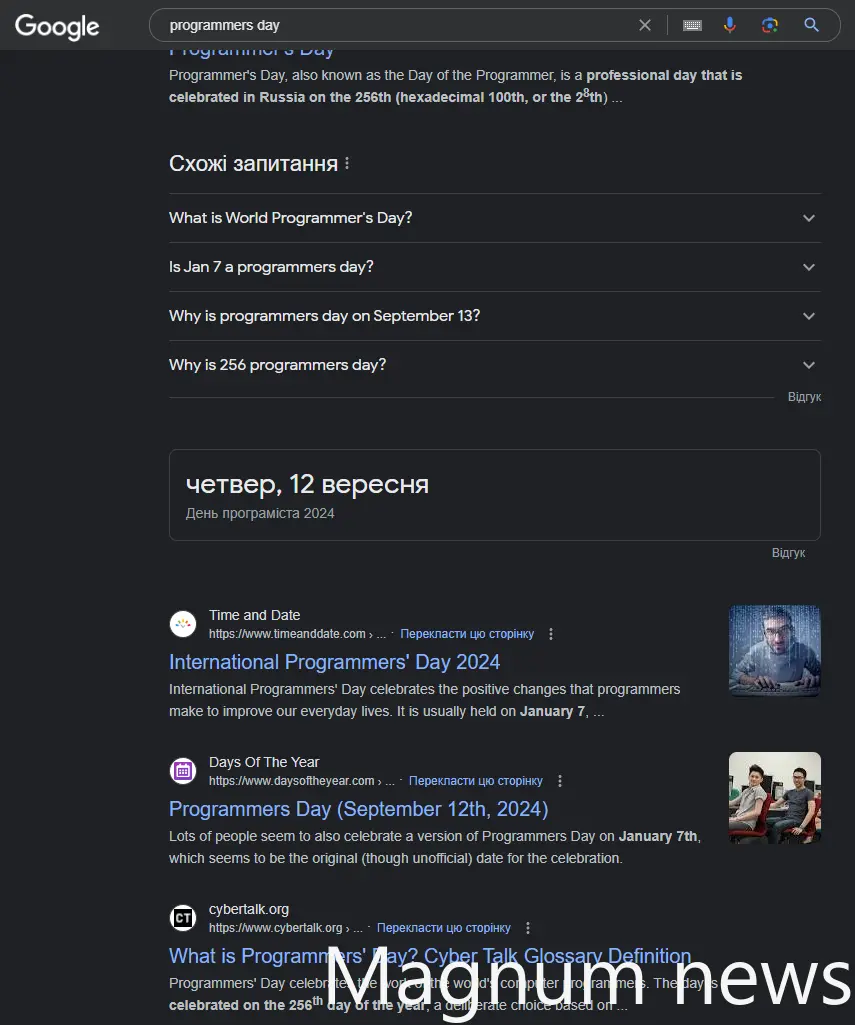
Task: Open the programmer thumbnail for Time and Date
Action: [x=775, y=650]
